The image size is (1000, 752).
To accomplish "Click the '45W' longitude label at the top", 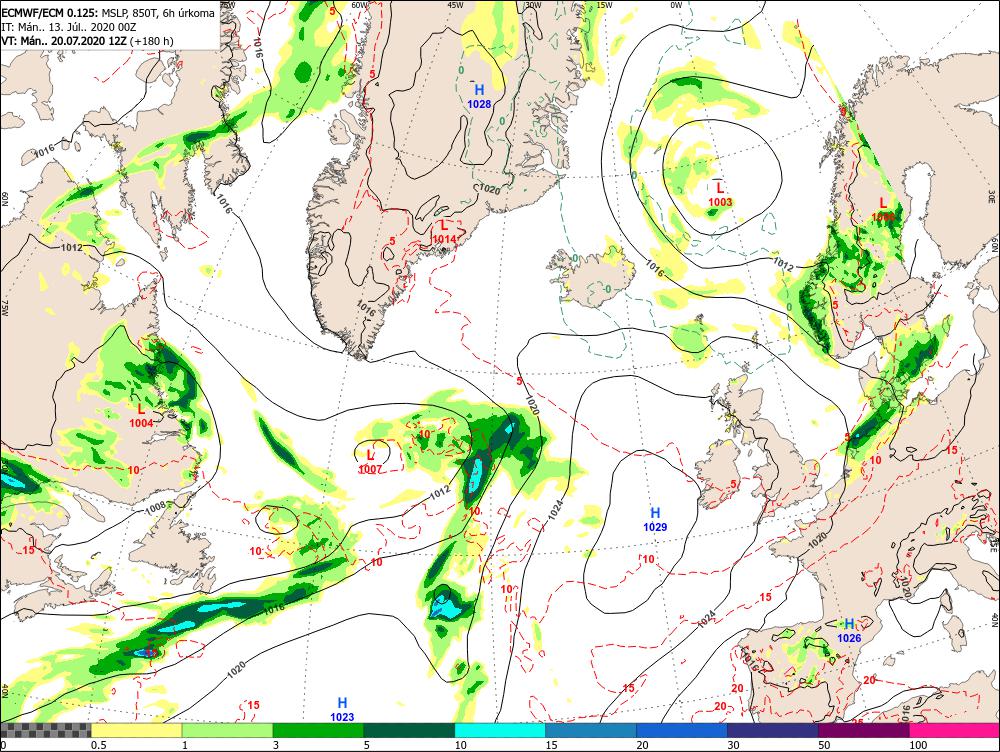I will [x=455, y=4].
